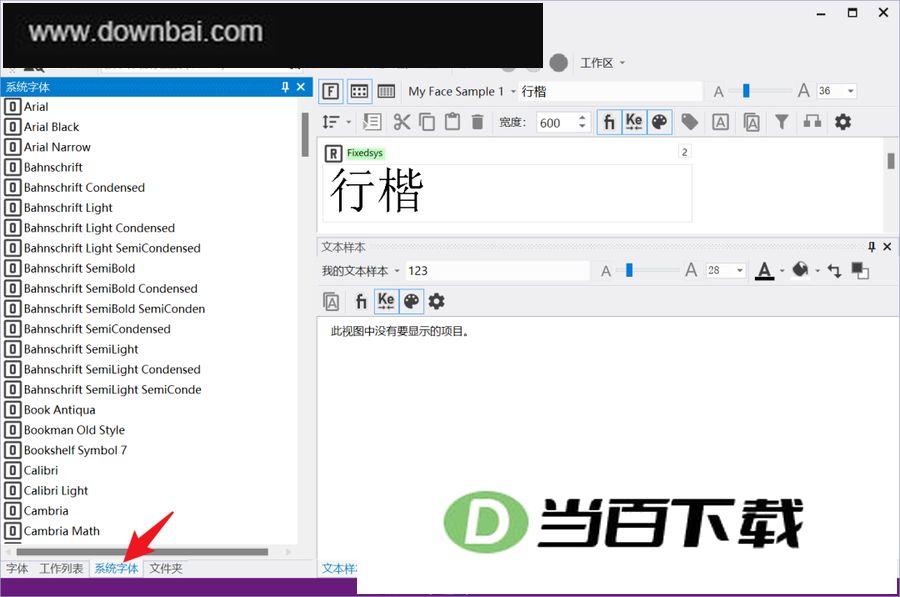Open the sort order dropdown arrow
The image size is (900, 597).
coord(348,122)
